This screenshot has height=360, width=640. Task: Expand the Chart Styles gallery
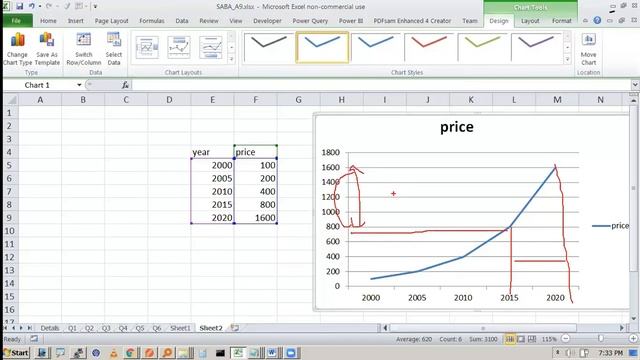567,59
